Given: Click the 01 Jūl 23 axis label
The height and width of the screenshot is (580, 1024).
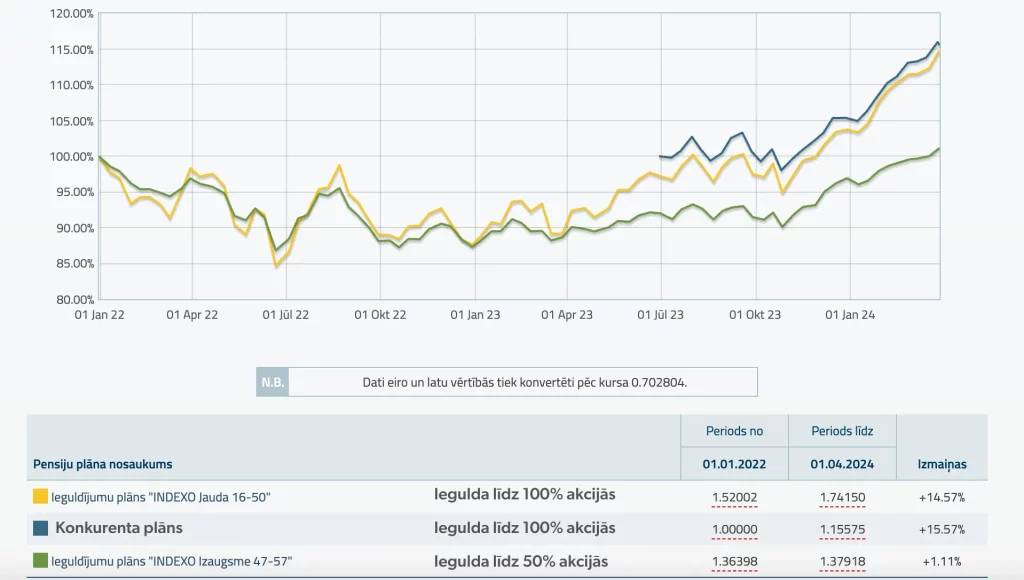Looking at the screenshot, I should click(660, 315).
